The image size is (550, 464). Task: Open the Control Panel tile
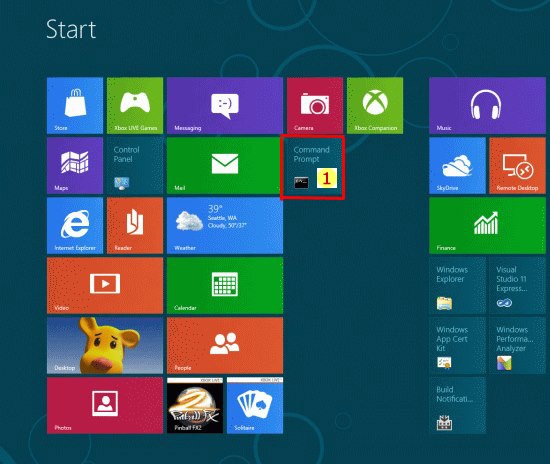[x=135, y=166]
